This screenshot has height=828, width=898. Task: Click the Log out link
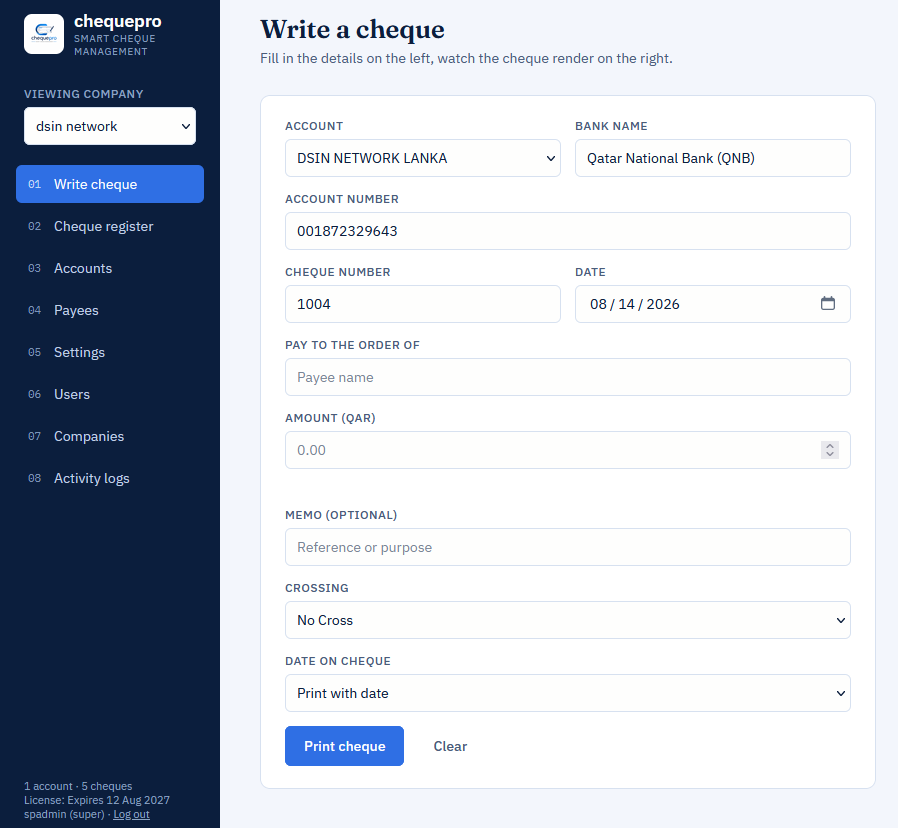pos(131,814)
